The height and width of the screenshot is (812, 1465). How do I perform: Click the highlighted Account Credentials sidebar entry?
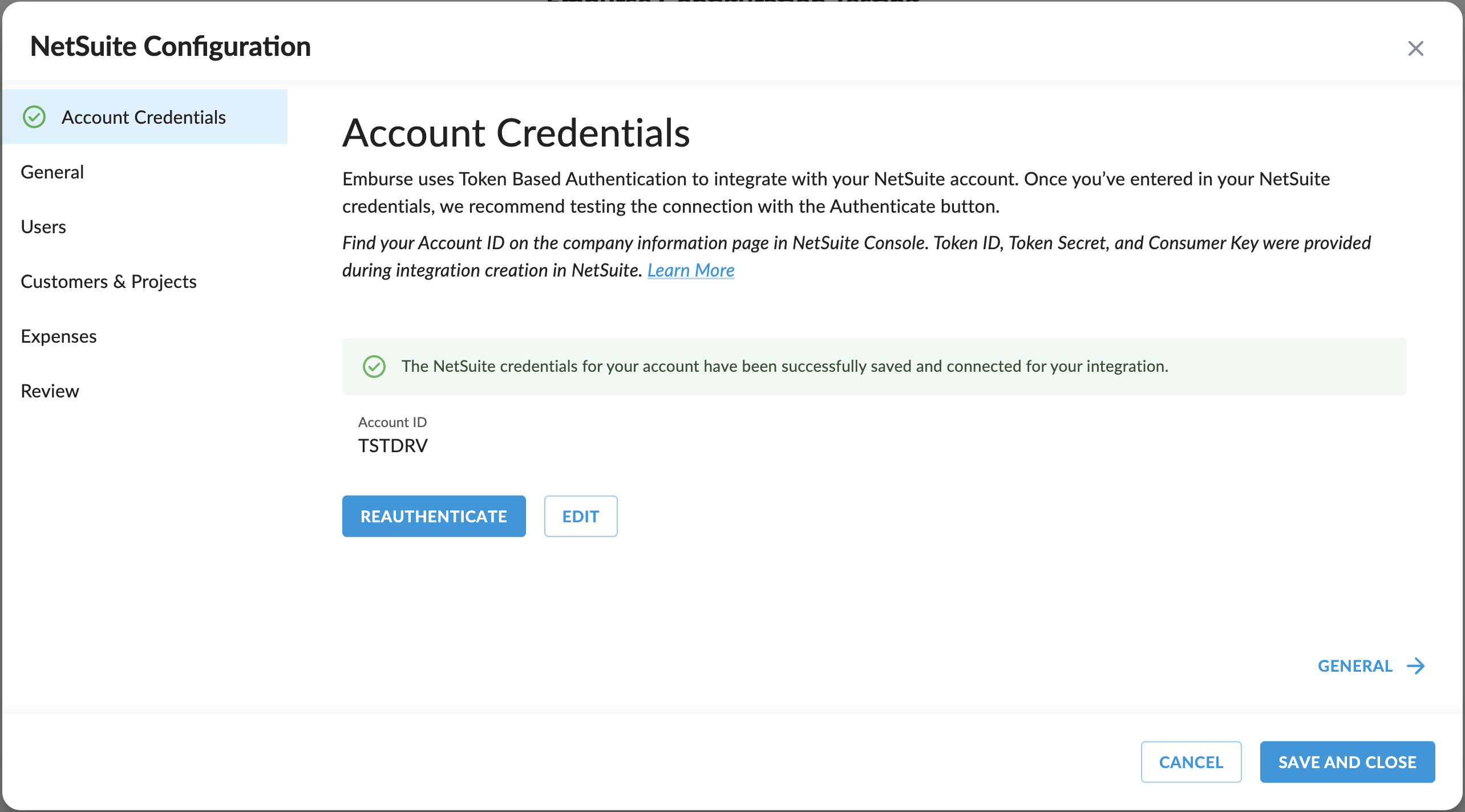(144, 117)
